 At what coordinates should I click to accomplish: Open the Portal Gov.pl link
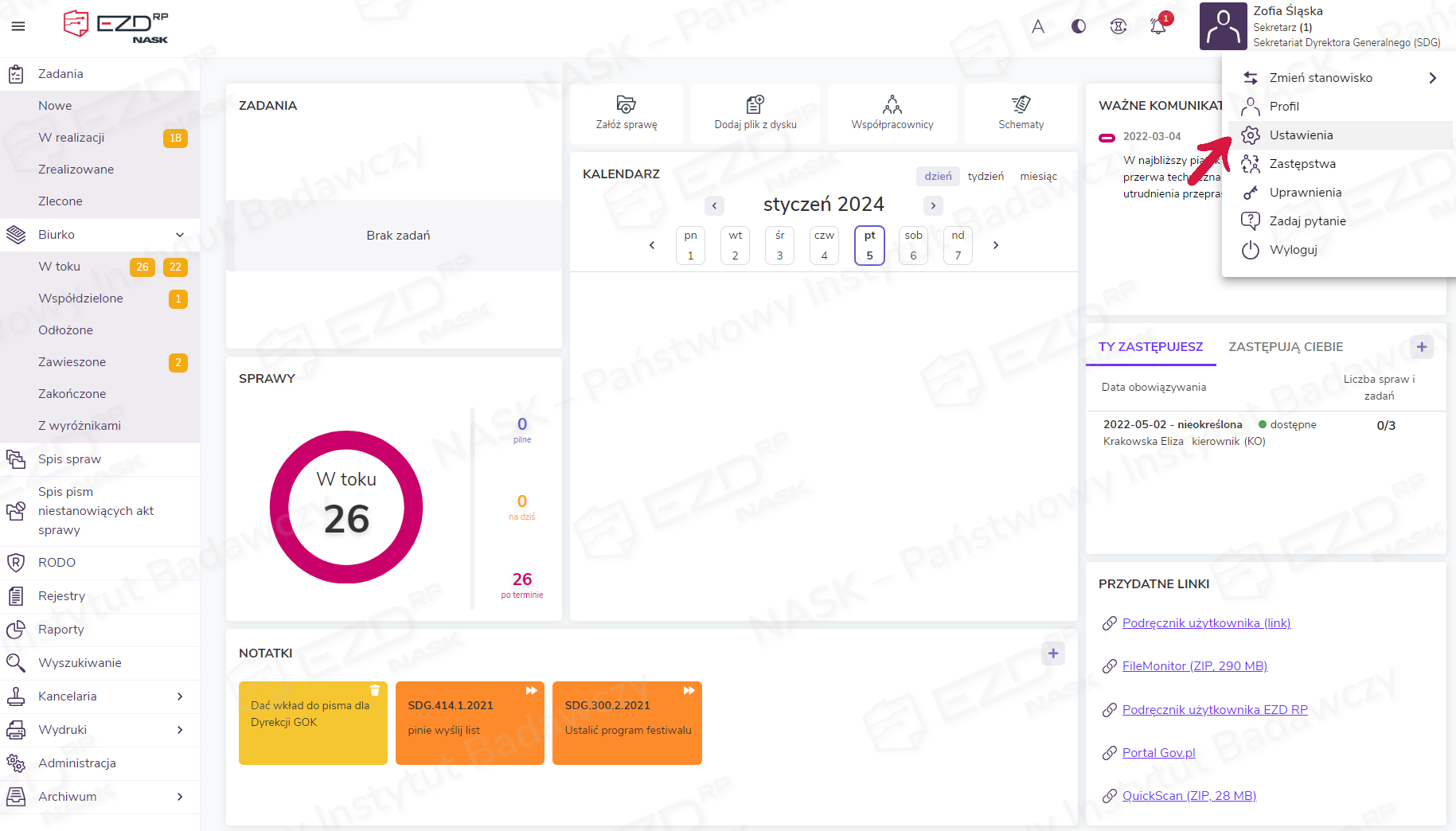tap(1158, 753)
